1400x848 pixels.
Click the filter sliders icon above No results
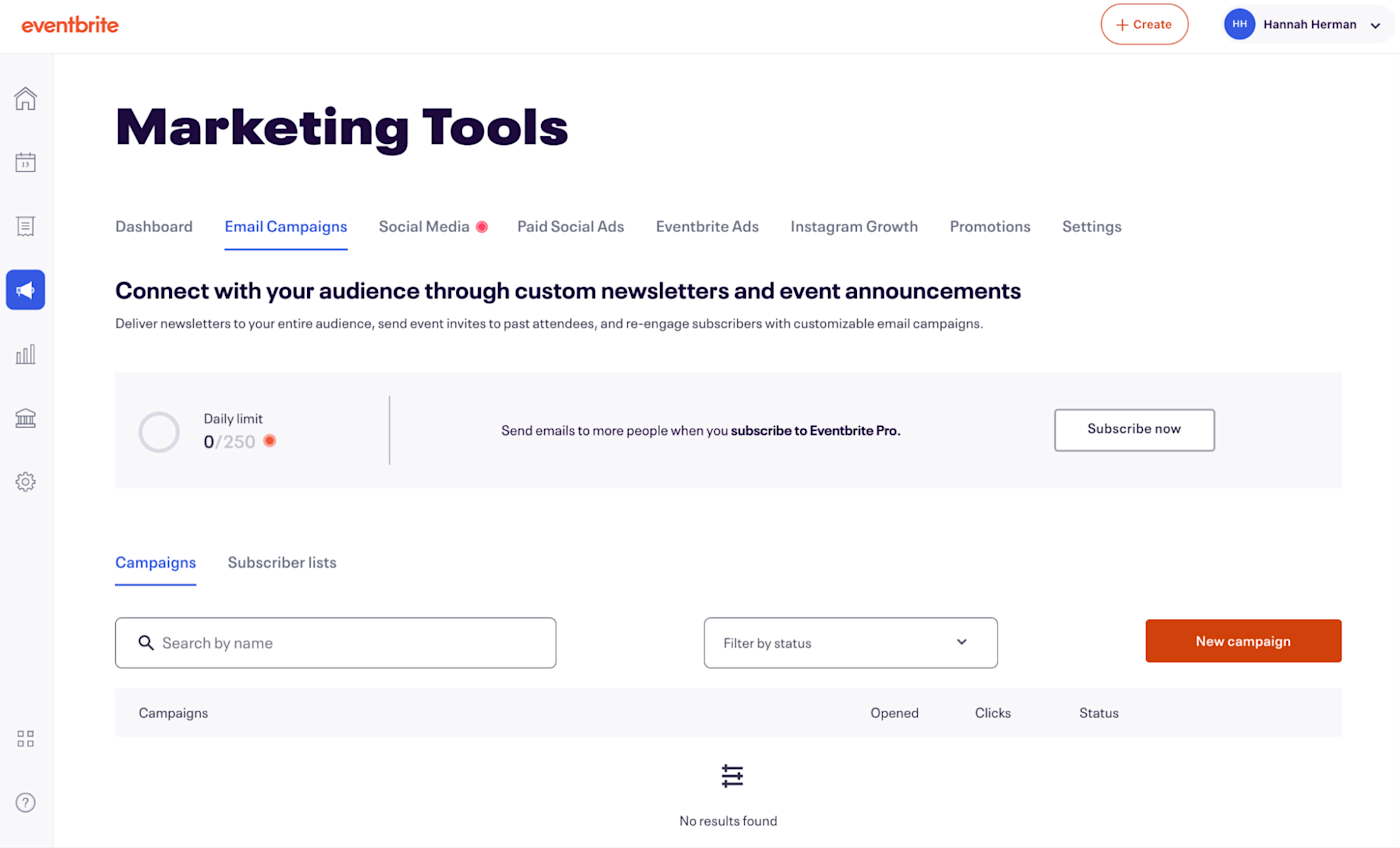coord(732,775)
